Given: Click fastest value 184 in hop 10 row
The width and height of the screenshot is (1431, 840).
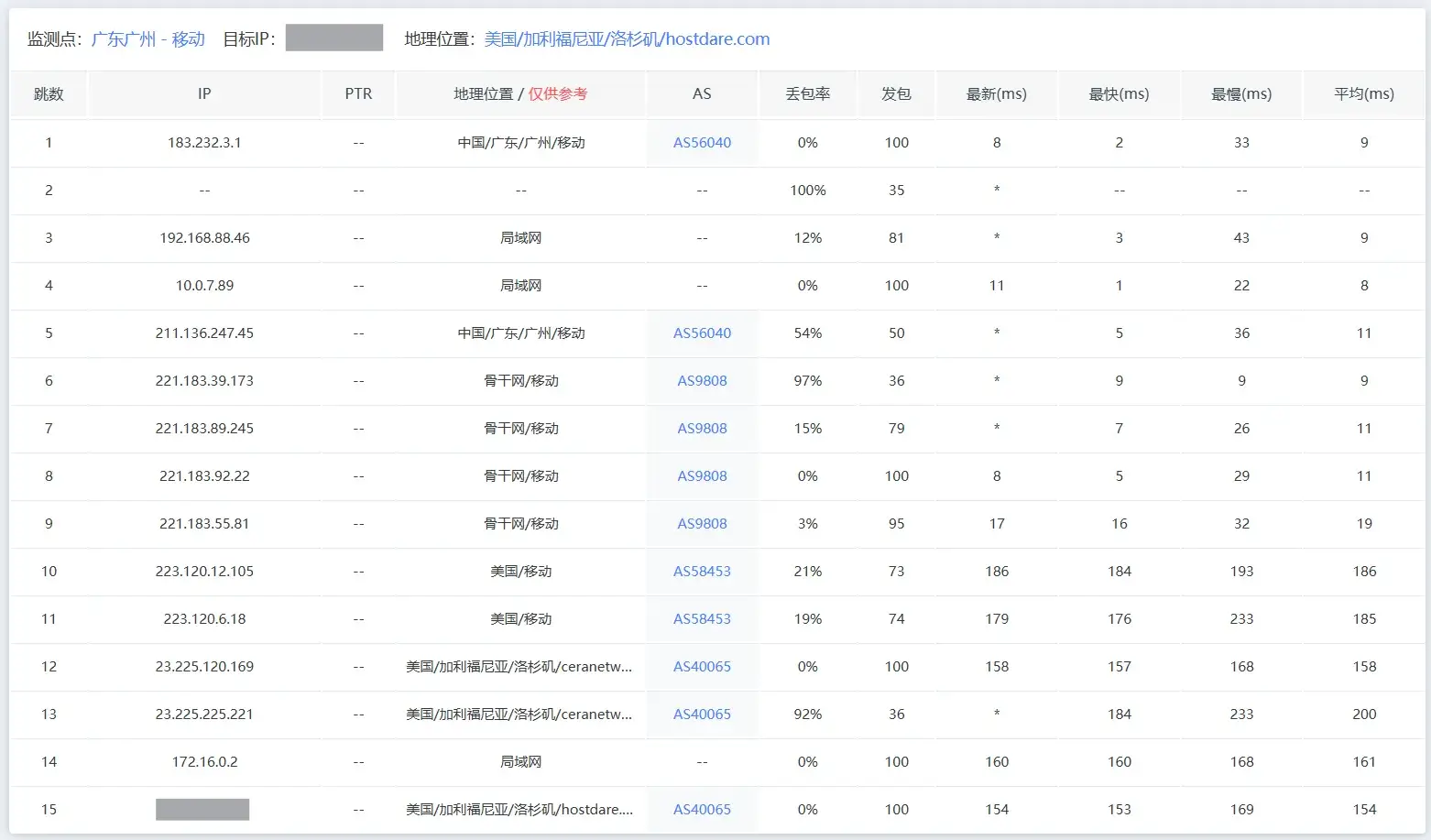Looking at the screenshot, I should point(1119,572).
